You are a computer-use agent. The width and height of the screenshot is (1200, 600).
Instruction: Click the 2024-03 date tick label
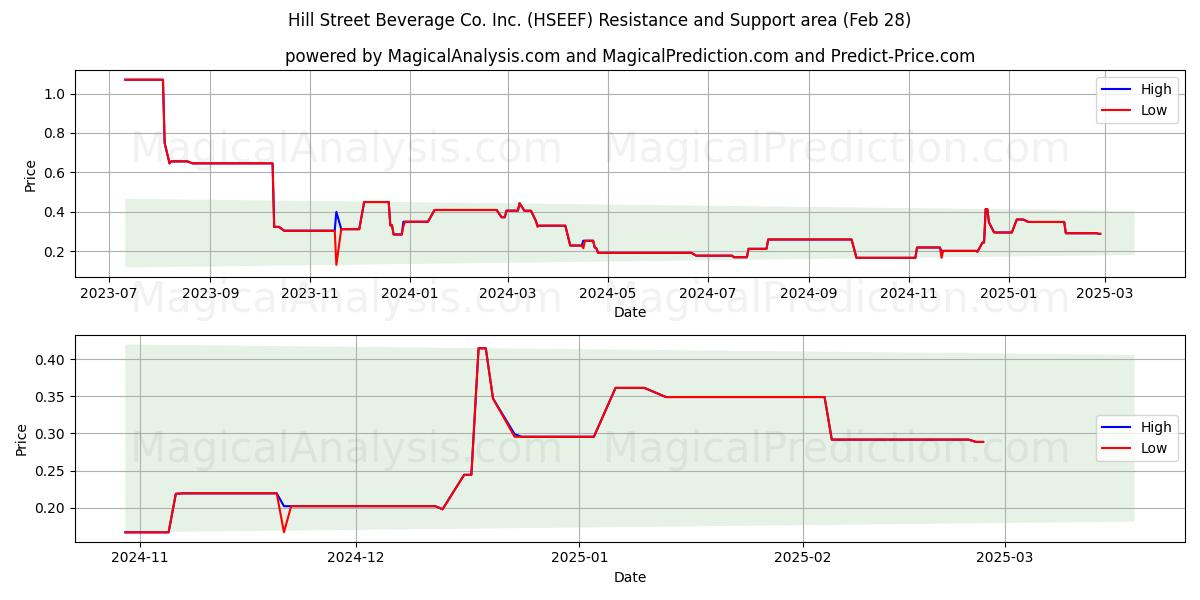507,294
